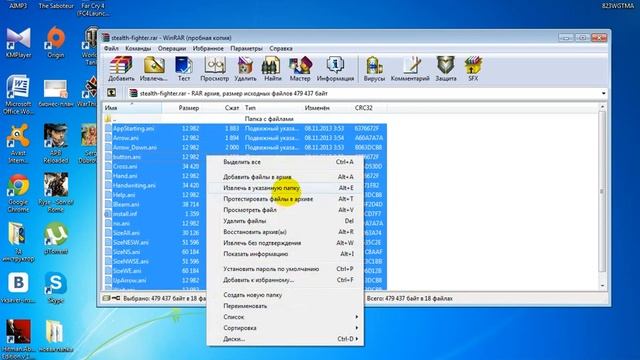Open APB Reloaded desktop icon
Screen dimensions: 640x360
[56, 144]
